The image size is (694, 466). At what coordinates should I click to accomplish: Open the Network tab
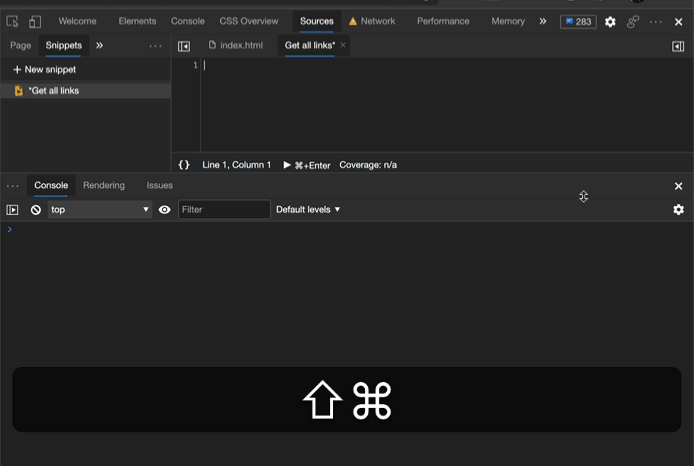click(372, 21)
